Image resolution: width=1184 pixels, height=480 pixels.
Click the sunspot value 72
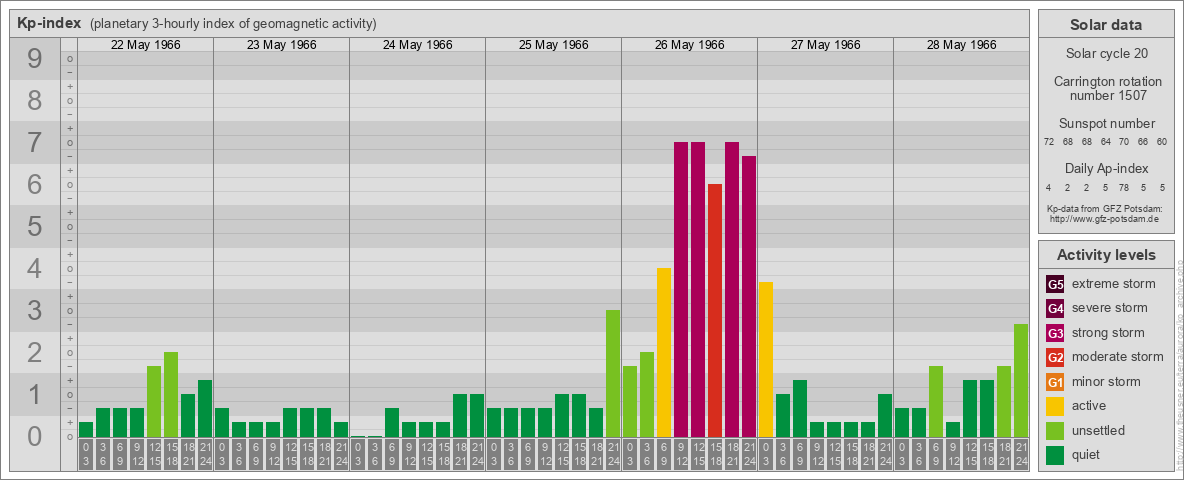point(1049,142)
